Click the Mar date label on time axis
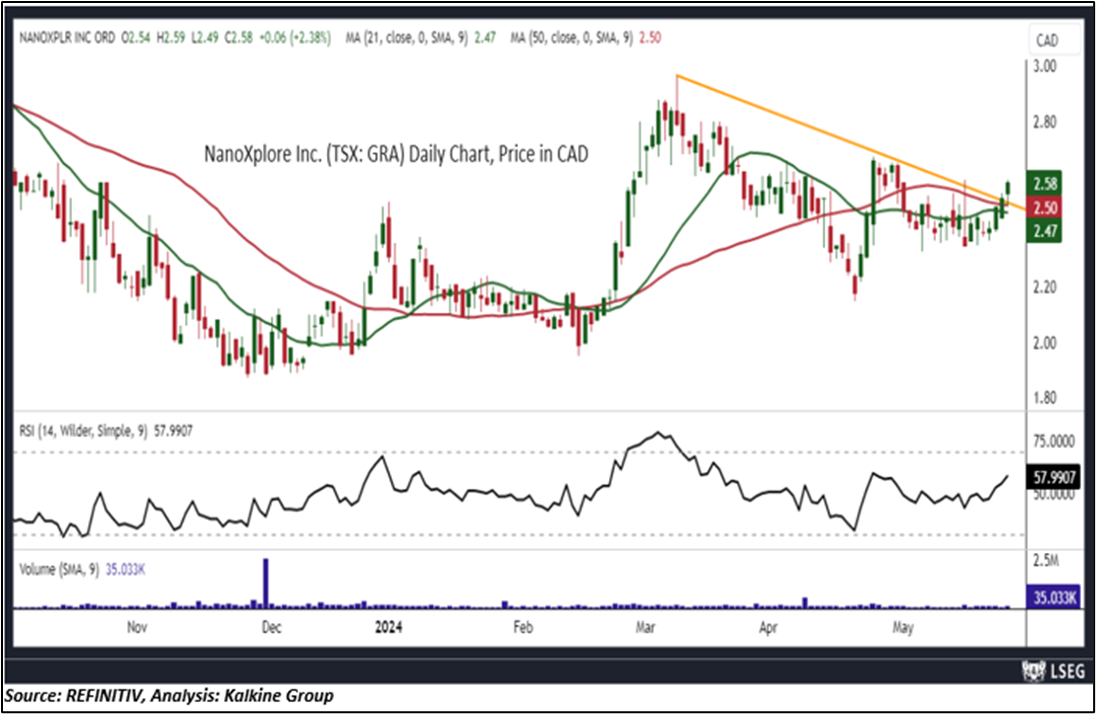The image size is (1096, 714). 645,627
